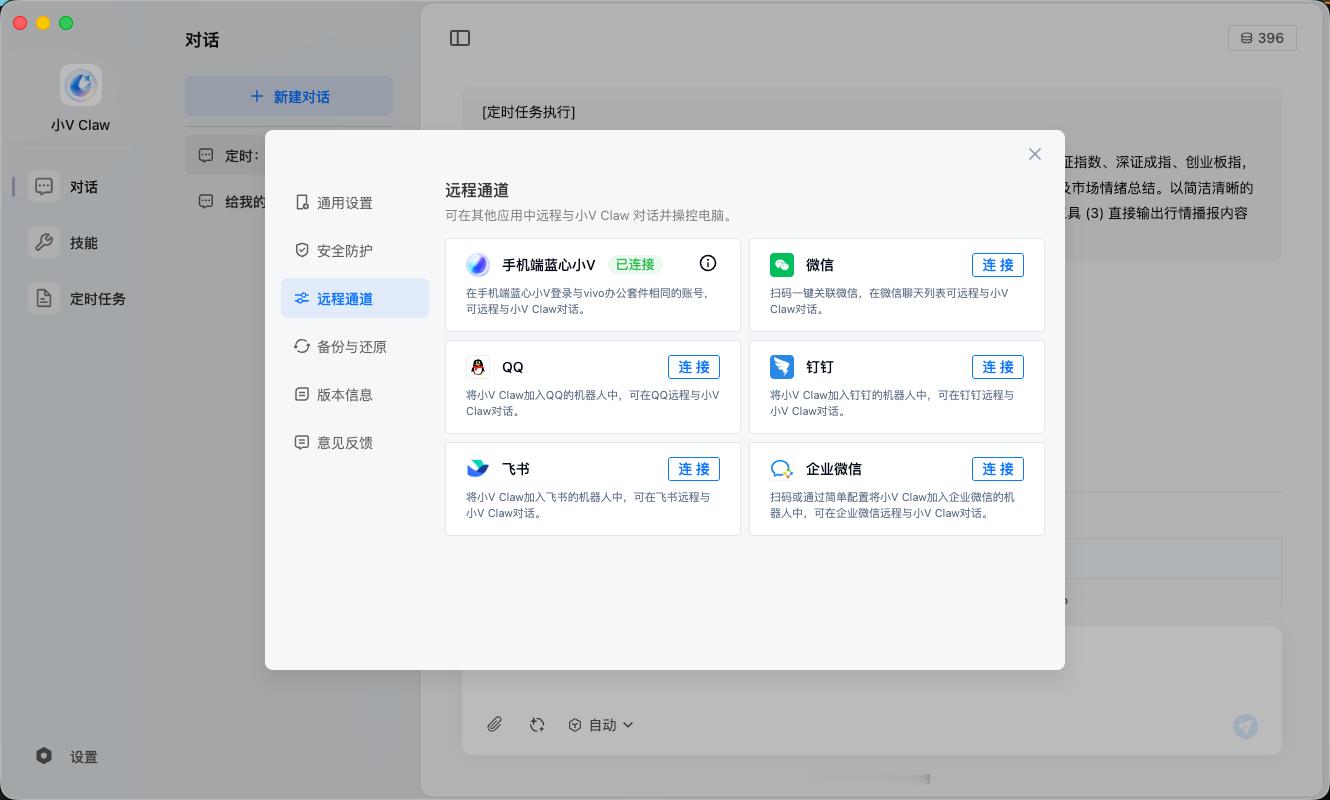Open the 版本信息 settings tab
This screenshot has width=1330, height=800.
point(355,395)
